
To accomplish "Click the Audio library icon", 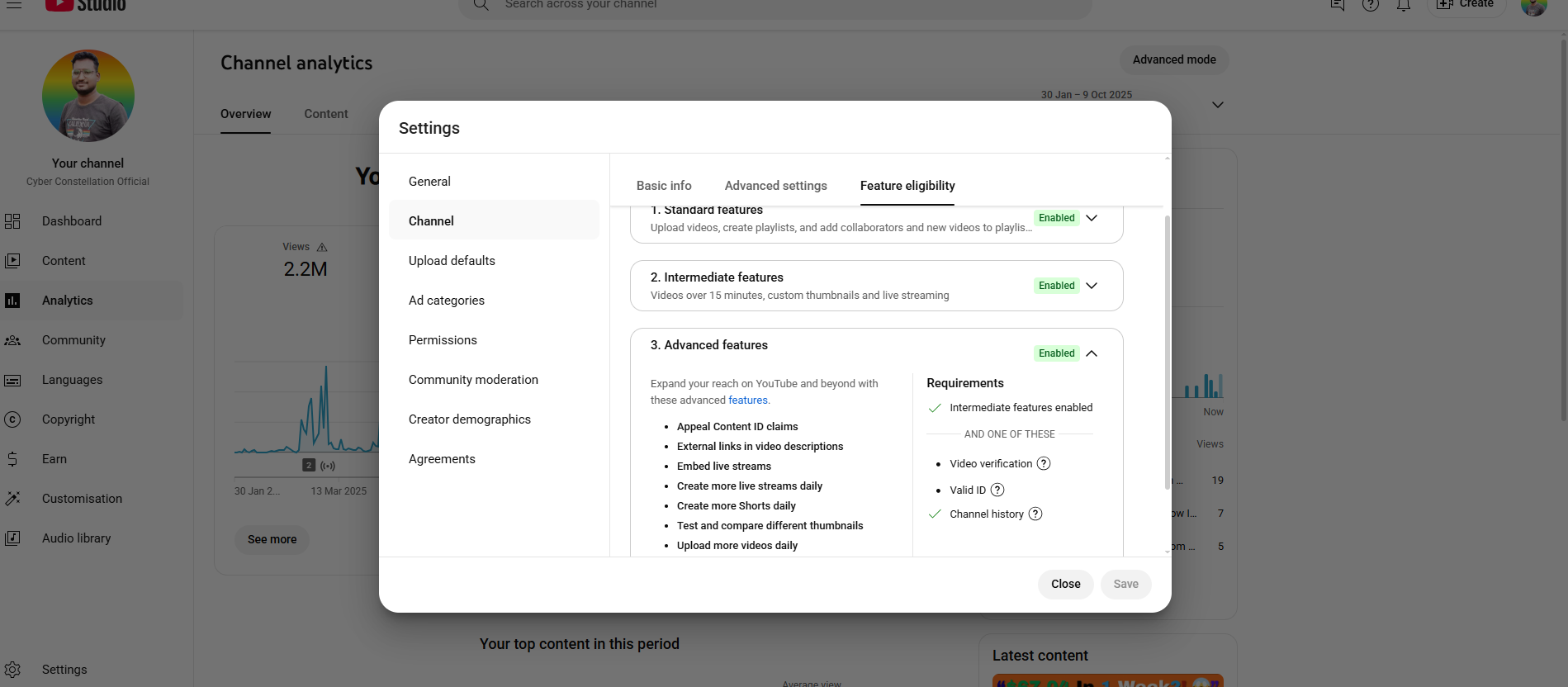I will [x=12, y=538].
